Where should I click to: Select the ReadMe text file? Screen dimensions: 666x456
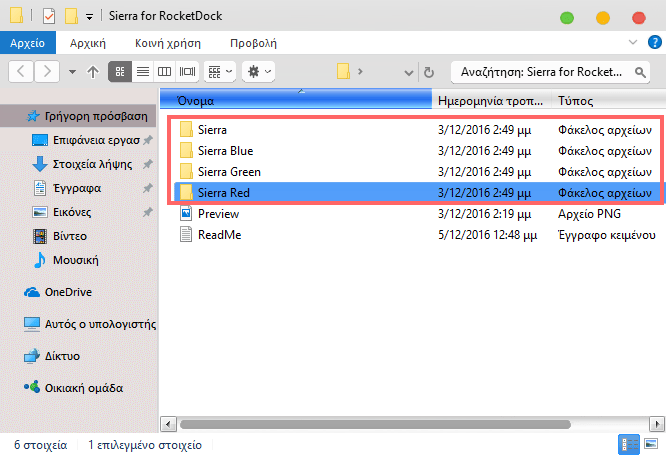(220, 235)
